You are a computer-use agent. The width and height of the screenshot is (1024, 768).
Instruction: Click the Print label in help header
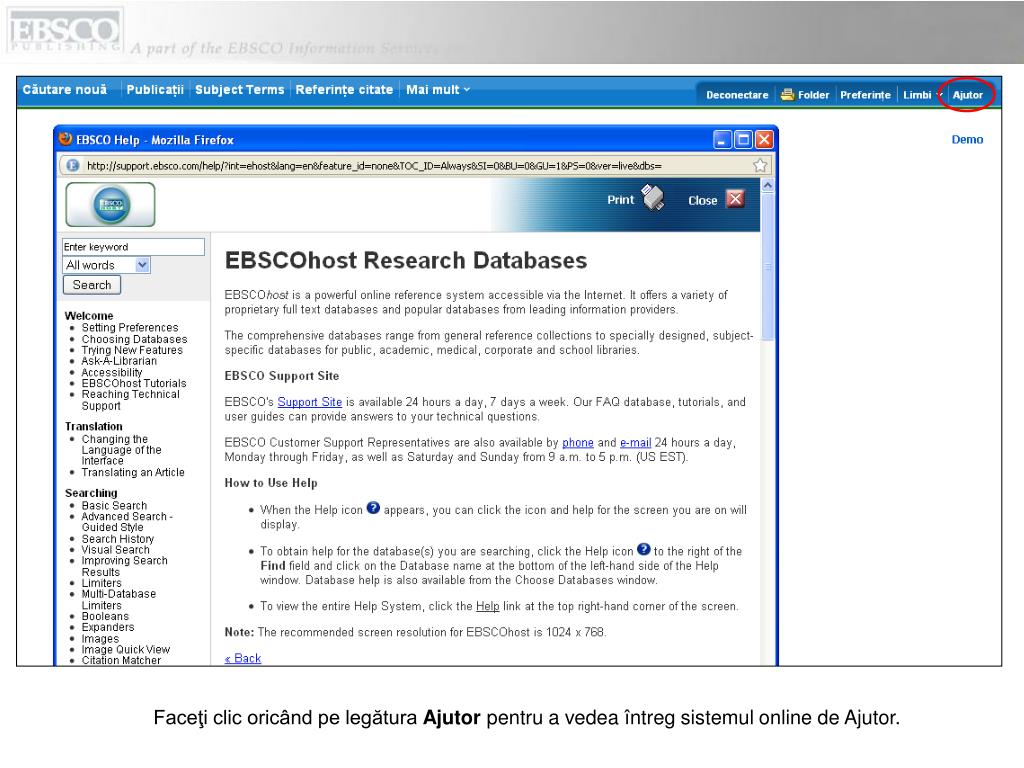click(x=620, y=200)
